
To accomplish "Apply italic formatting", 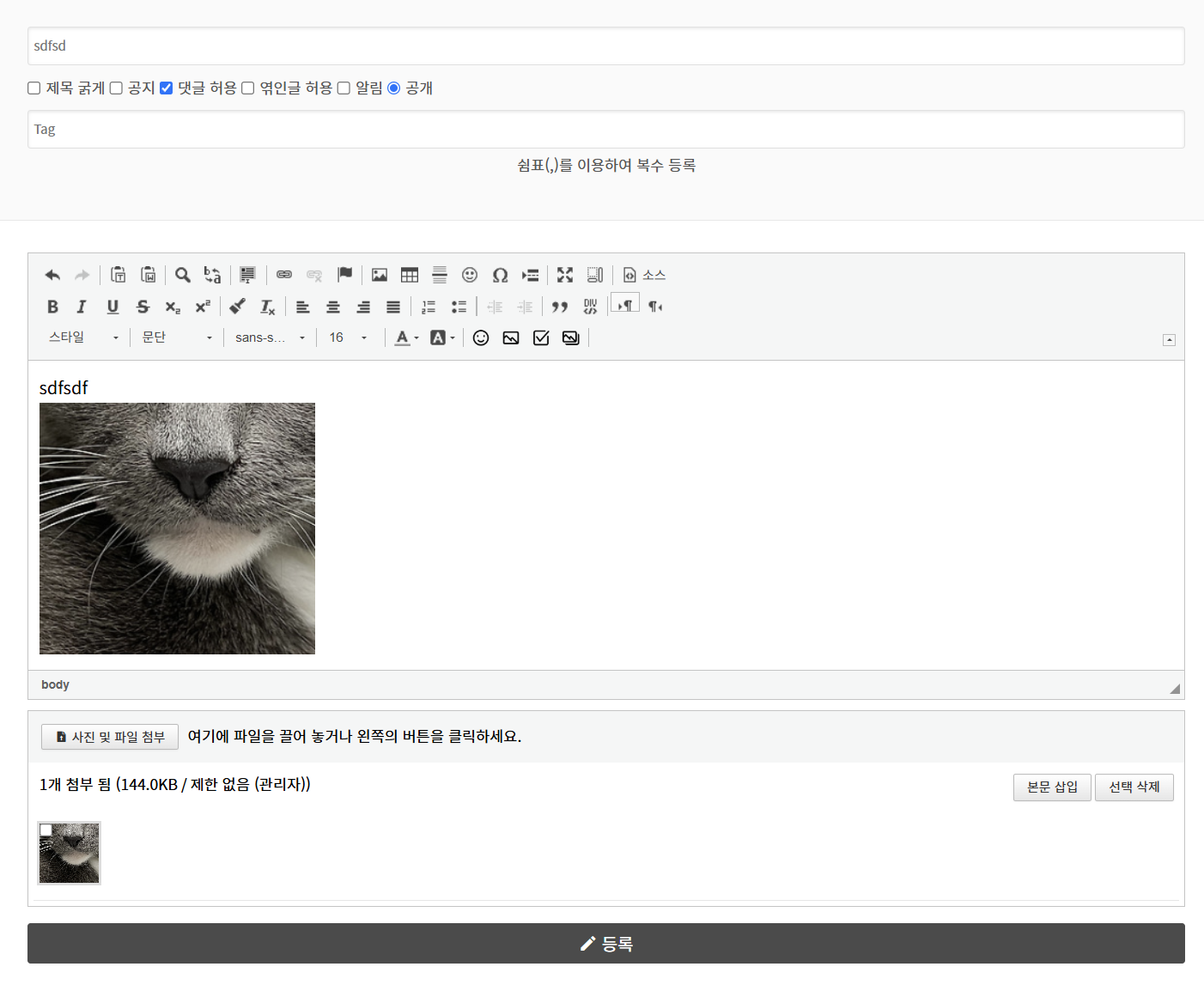I will (82, 307).
